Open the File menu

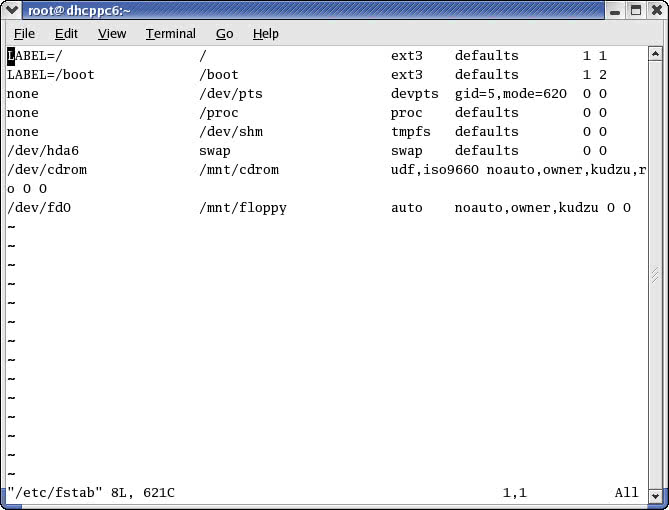(24, 34)
